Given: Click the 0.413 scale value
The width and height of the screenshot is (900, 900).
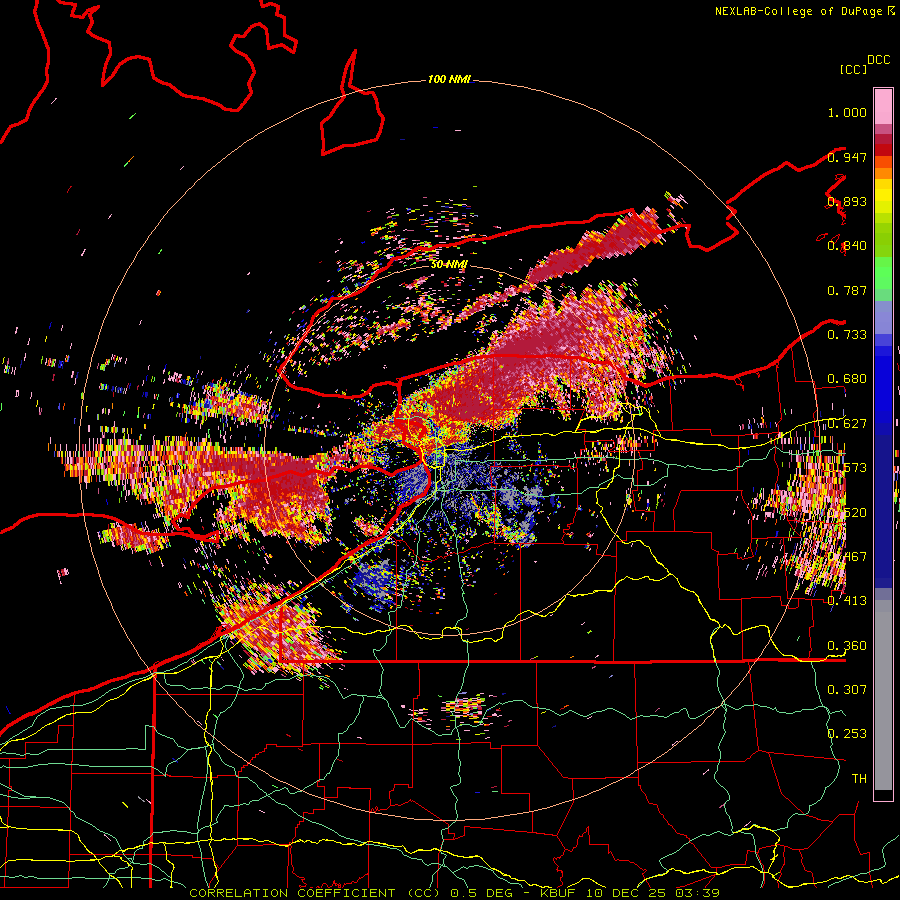Looking at the screenshot, I should point(847,601).
